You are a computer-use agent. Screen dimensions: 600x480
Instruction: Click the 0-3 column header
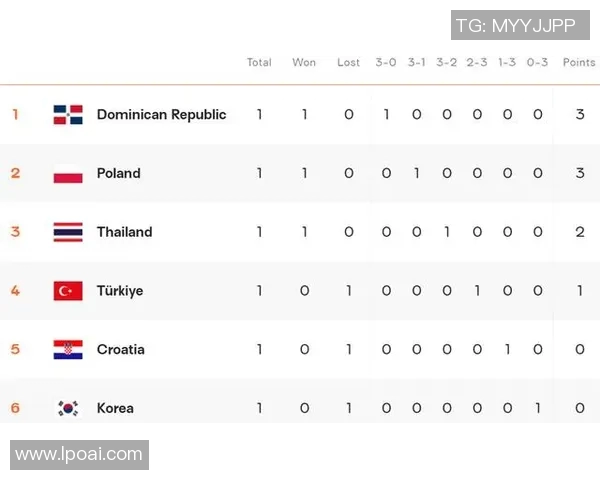(537, 62)
